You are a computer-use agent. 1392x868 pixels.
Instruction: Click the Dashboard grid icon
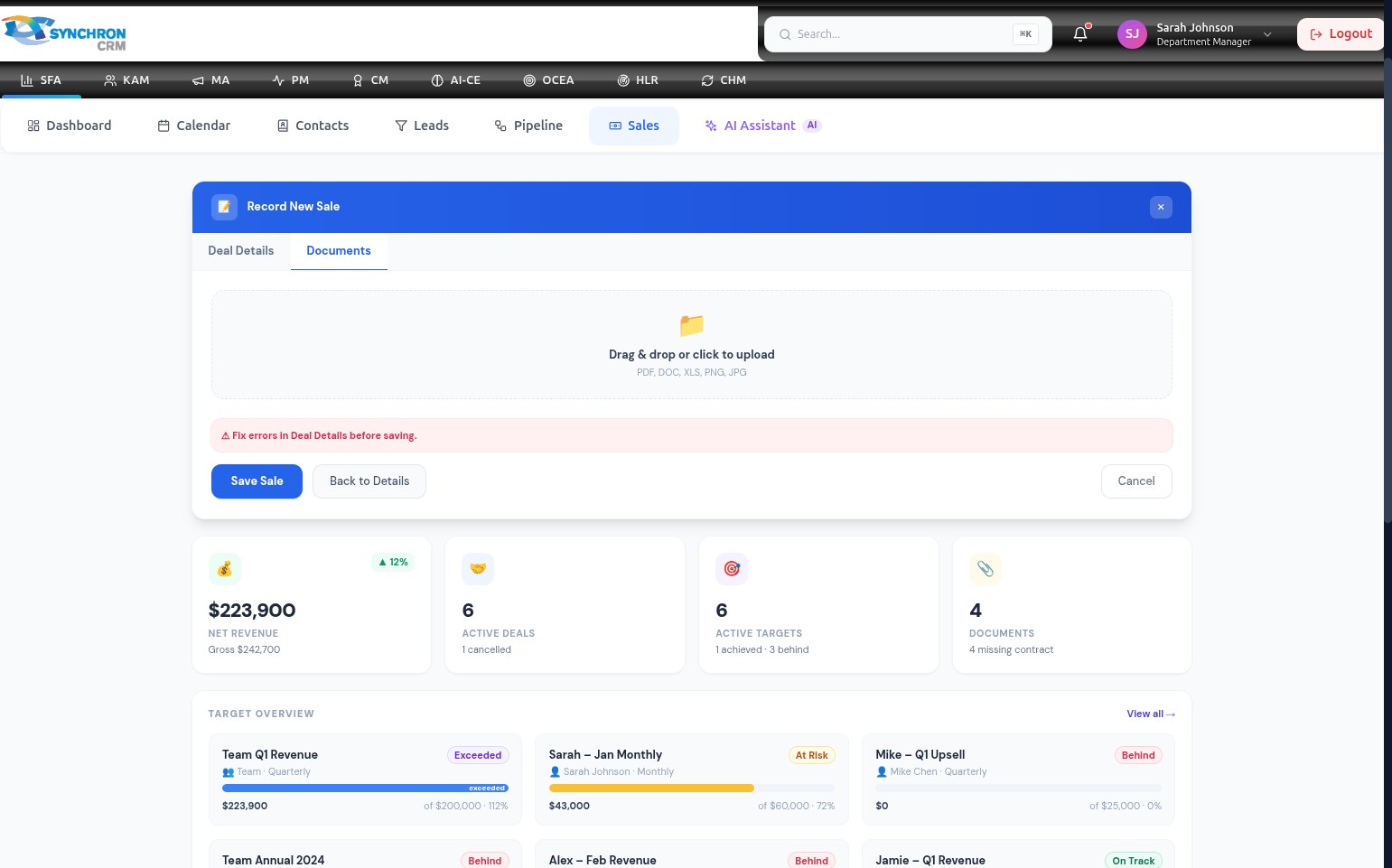coord(33,126)
